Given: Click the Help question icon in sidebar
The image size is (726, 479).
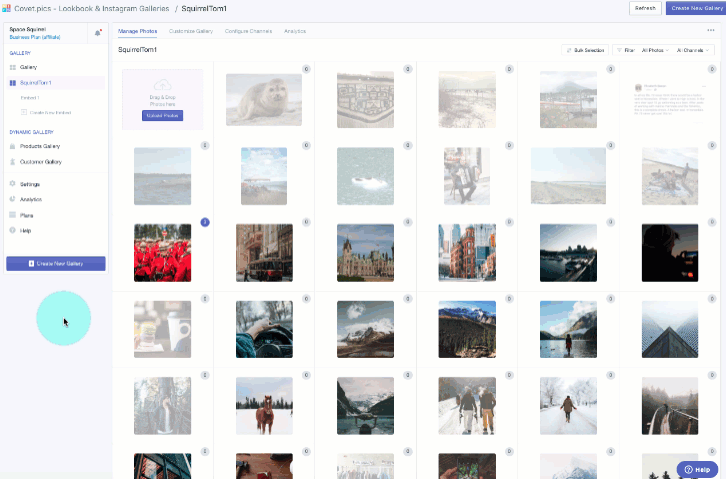Looking at the screenshot, I should point(13,230).
